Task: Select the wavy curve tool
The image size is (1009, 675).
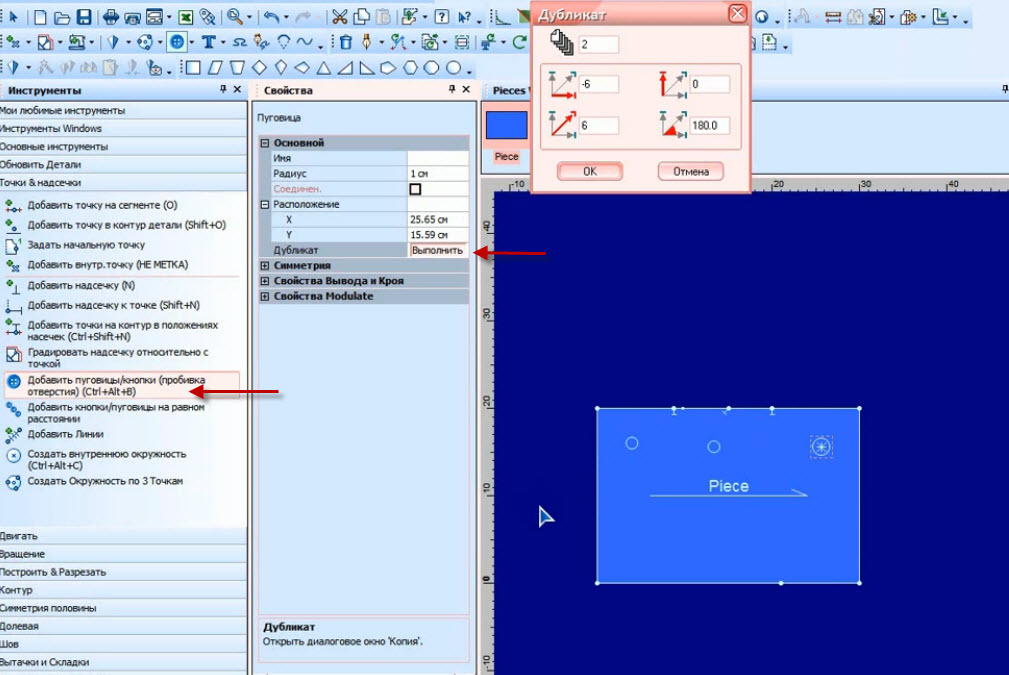Action: click(x=304, y=42)
